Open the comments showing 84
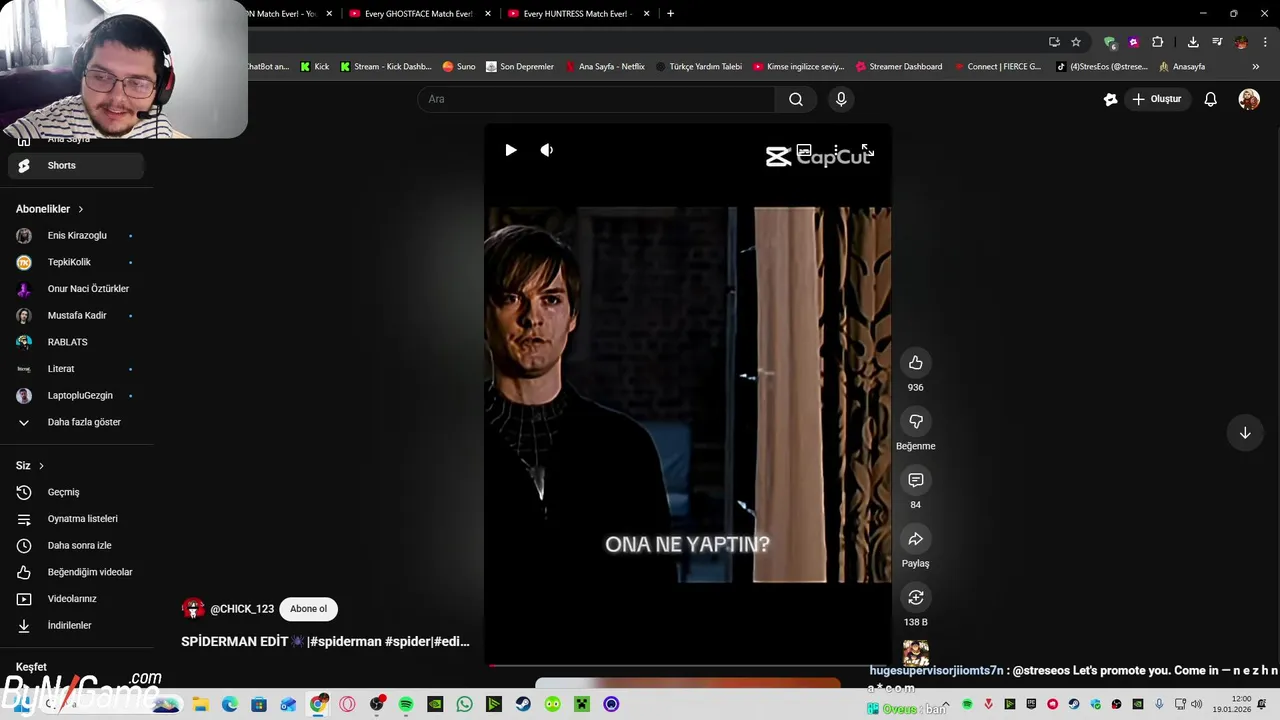This screenshot has height=720, width=1280. coord(915,480)
